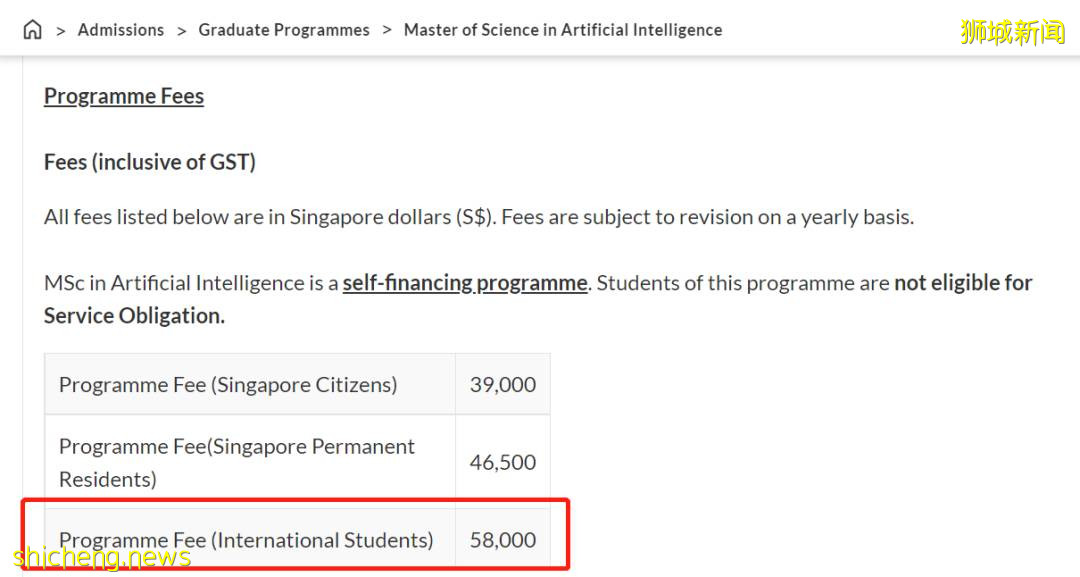This screenshot has width=1080, height=577.
Task: Open the Graduate Programmes breadcrumb link
Action: tap(284, 30)
